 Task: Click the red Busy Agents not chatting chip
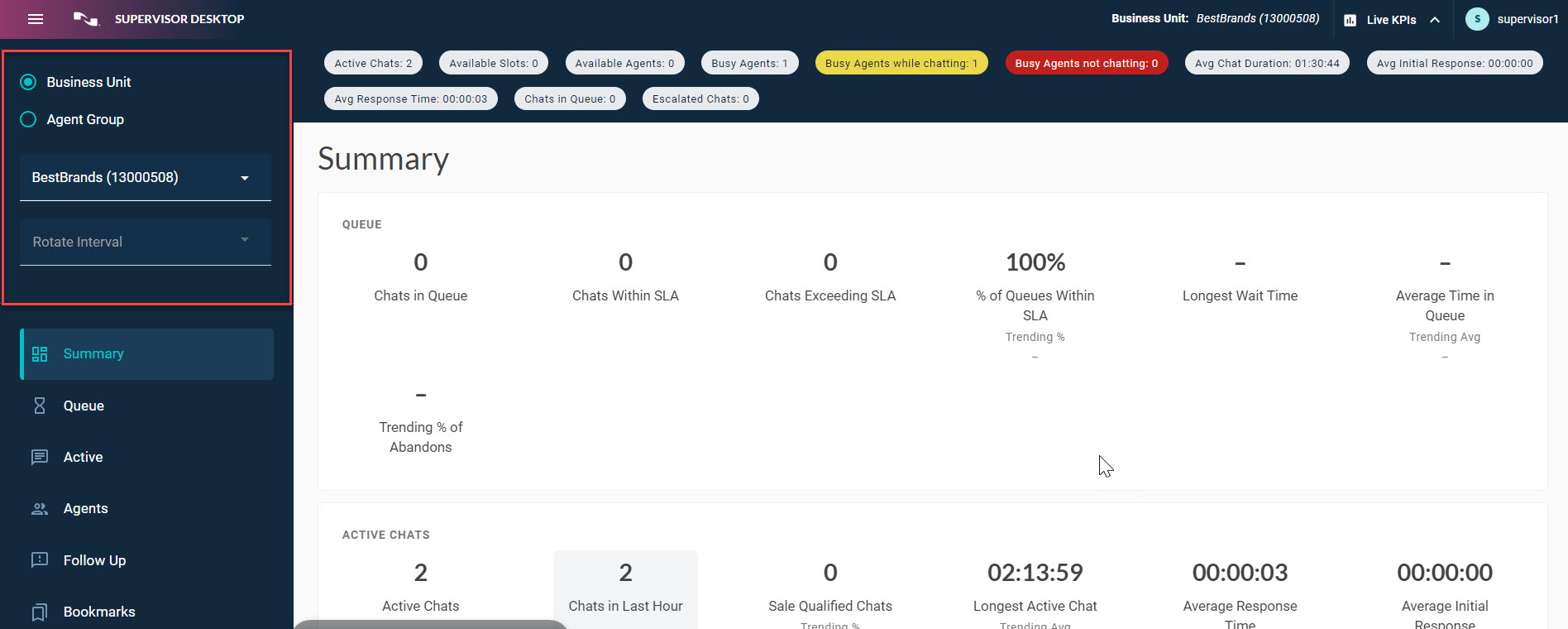1086,63
